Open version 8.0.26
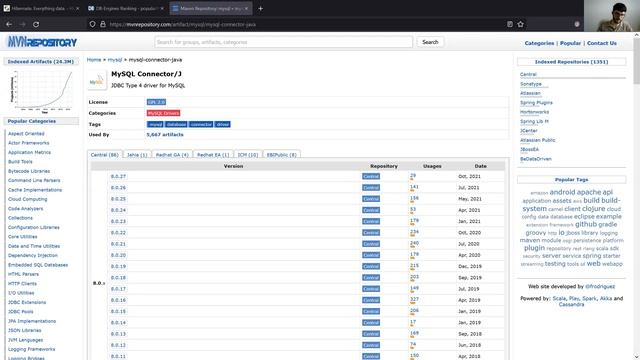This screenshot has width=640, height=360. pyautogui.click(x=118, y=188)
